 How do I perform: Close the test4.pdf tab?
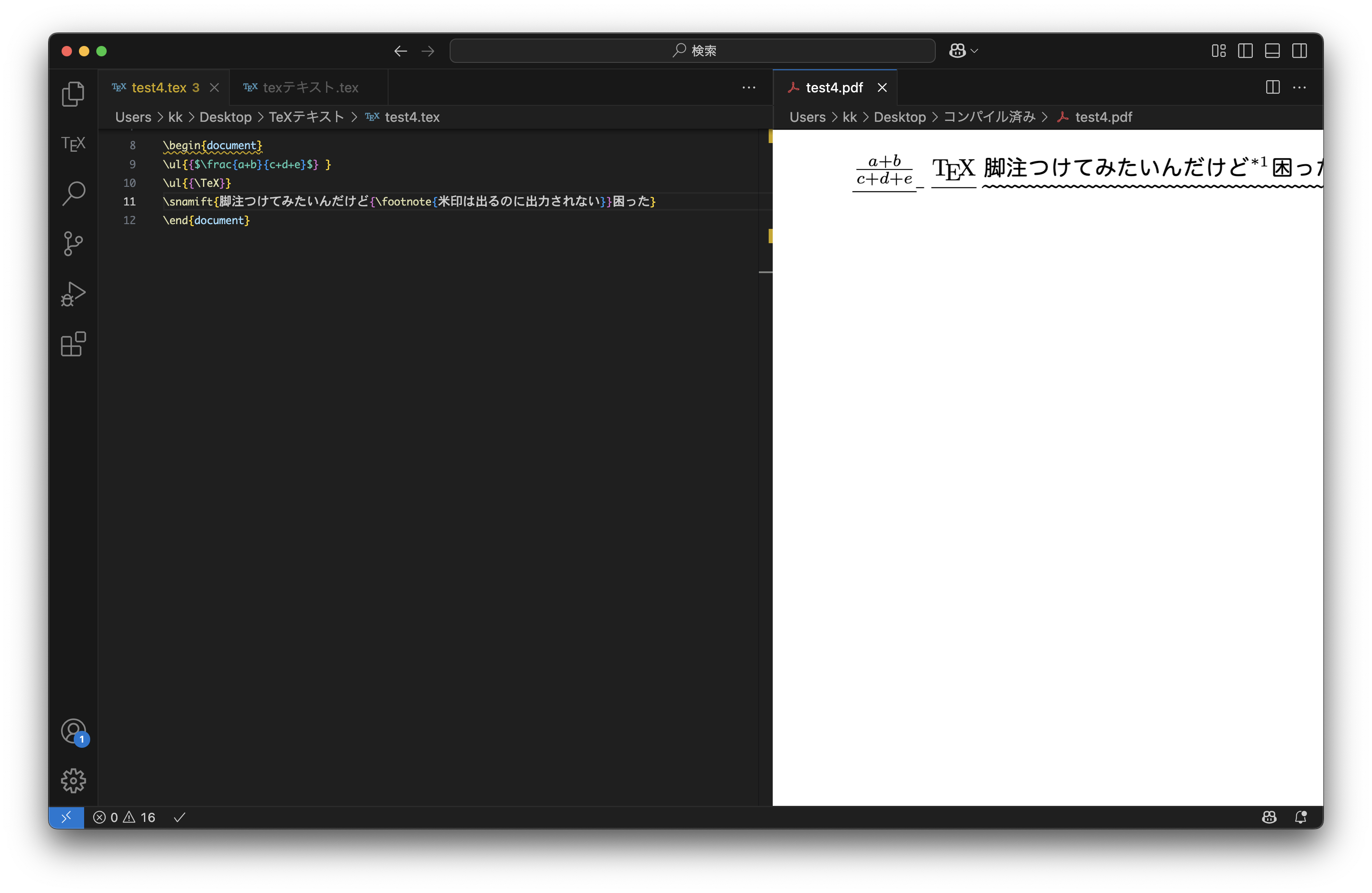click(882, 88)
